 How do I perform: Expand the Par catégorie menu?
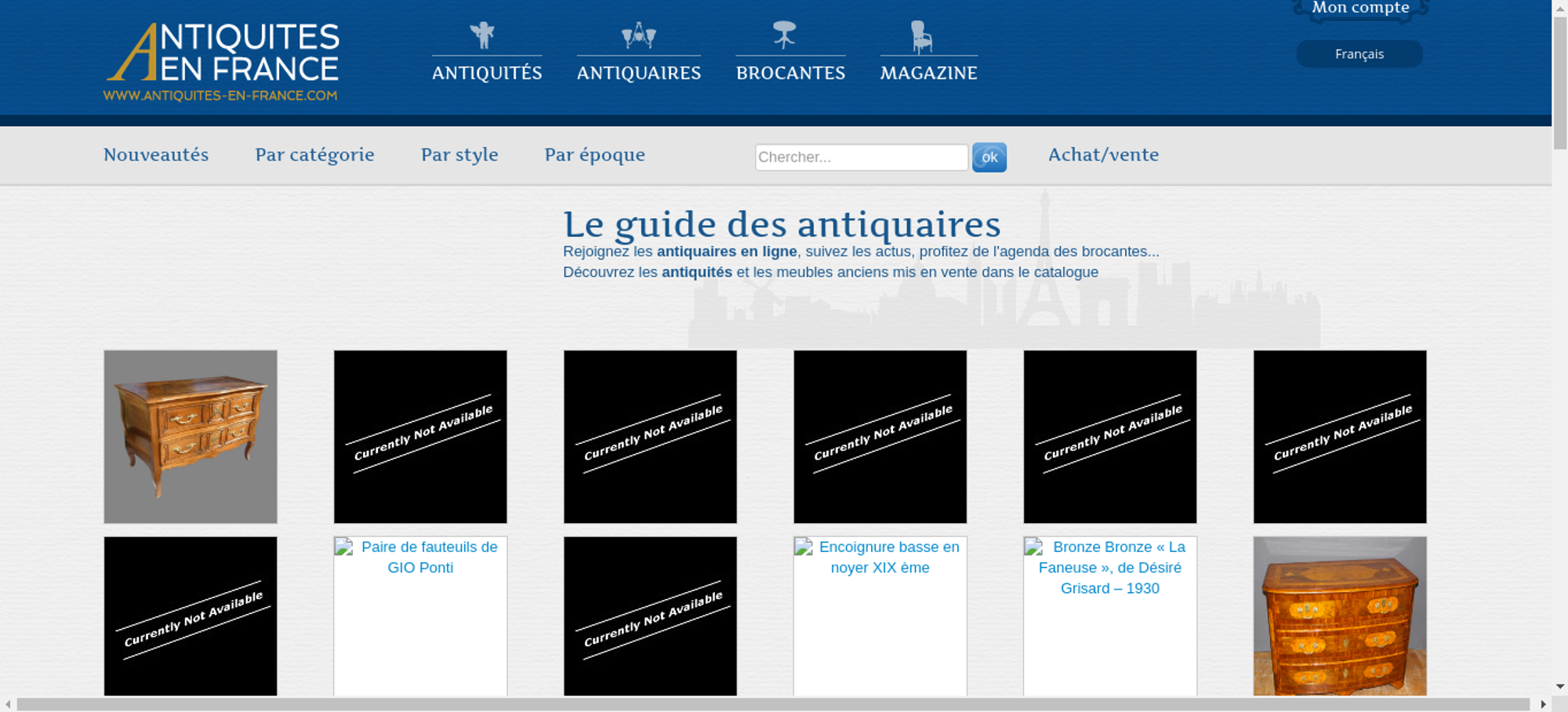314,154
